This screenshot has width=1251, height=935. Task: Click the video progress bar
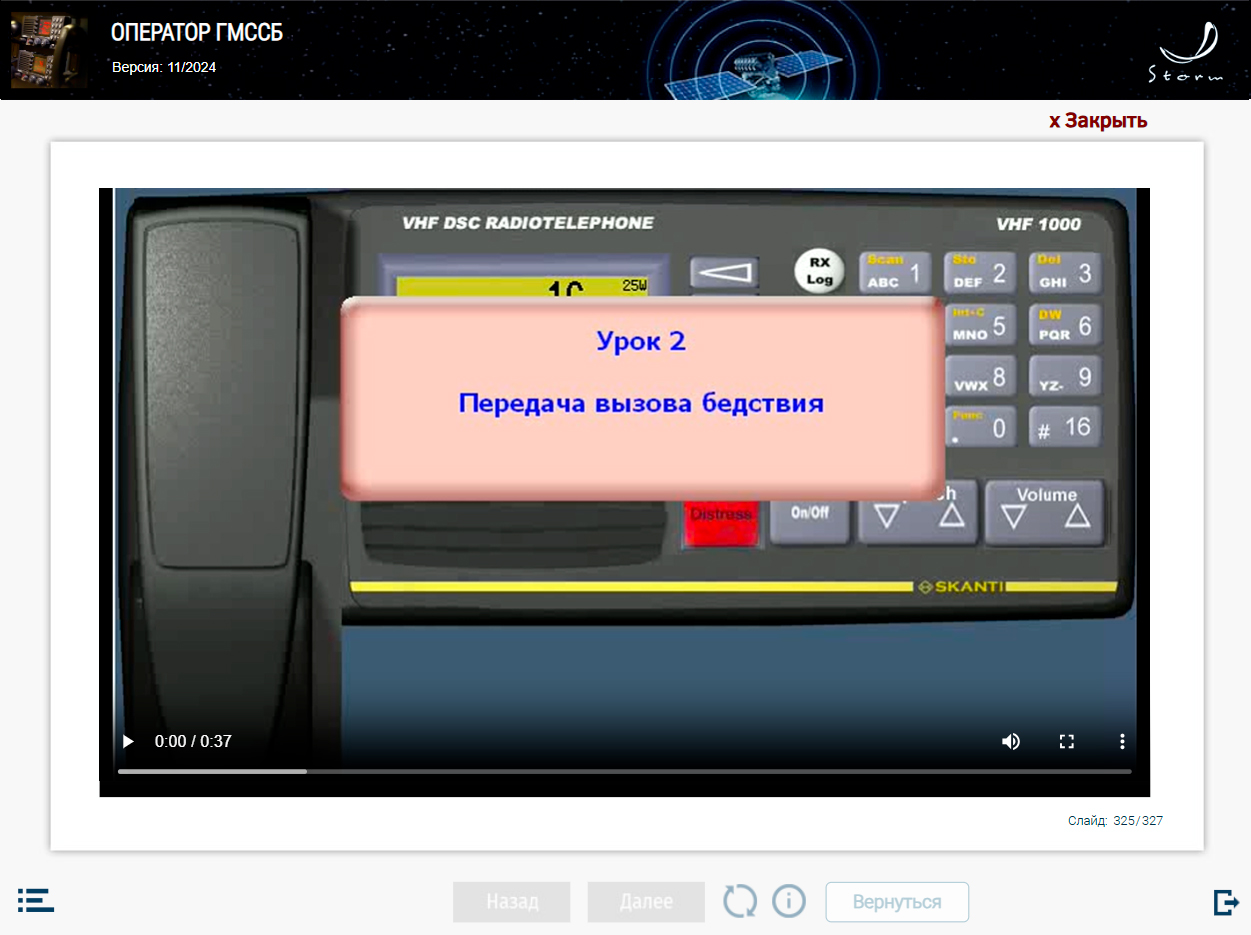tap(625, 771)
